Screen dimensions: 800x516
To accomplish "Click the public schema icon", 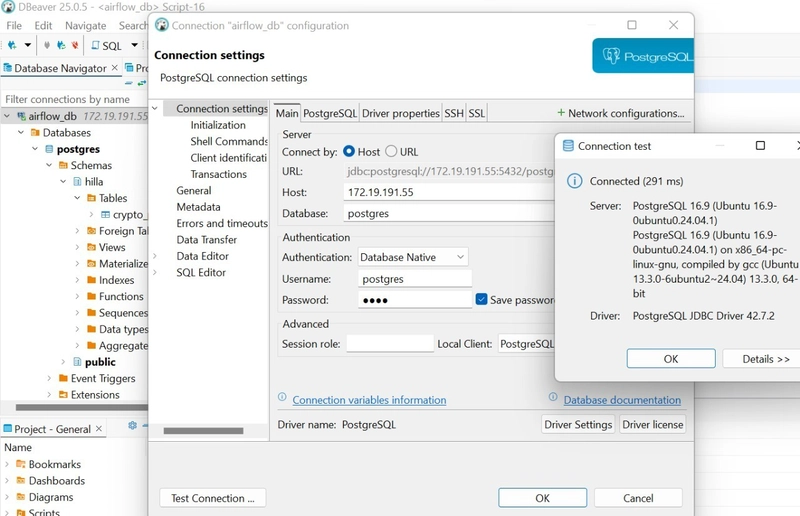I will (78, 362).
